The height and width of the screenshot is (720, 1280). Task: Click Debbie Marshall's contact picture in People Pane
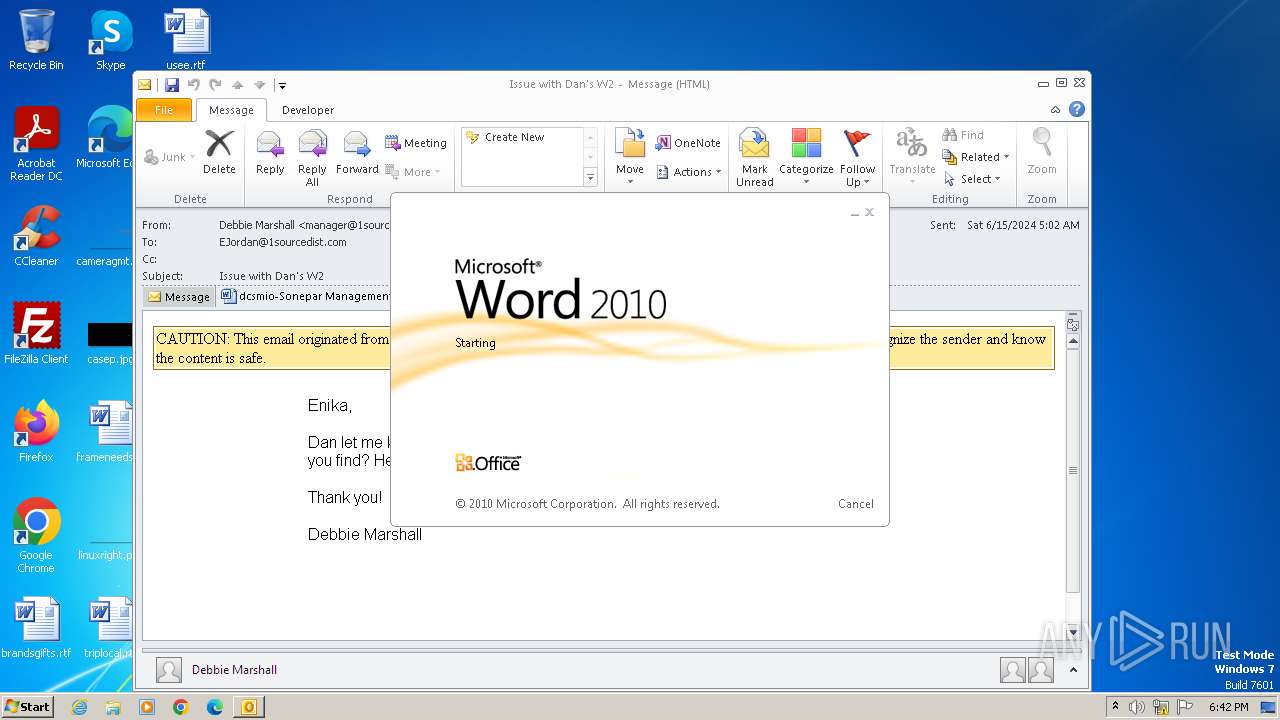pyautogui.click(x=169, y=670)
